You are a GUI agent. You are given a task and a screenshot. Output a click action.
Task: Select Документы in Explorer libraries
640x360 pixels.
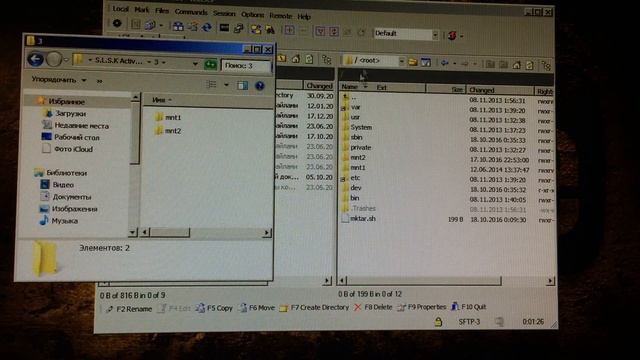(66, 197)
